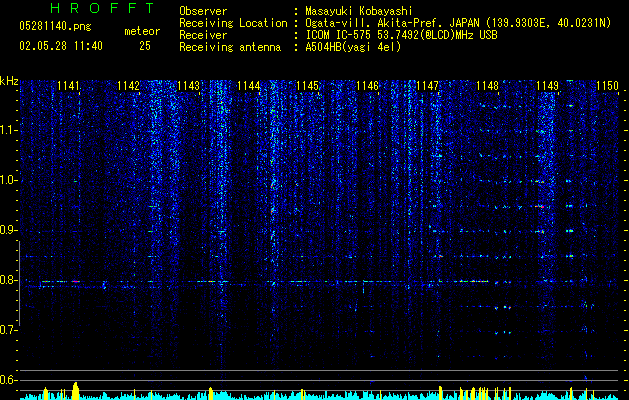Click the 1145 time marker

click(308, 86)
